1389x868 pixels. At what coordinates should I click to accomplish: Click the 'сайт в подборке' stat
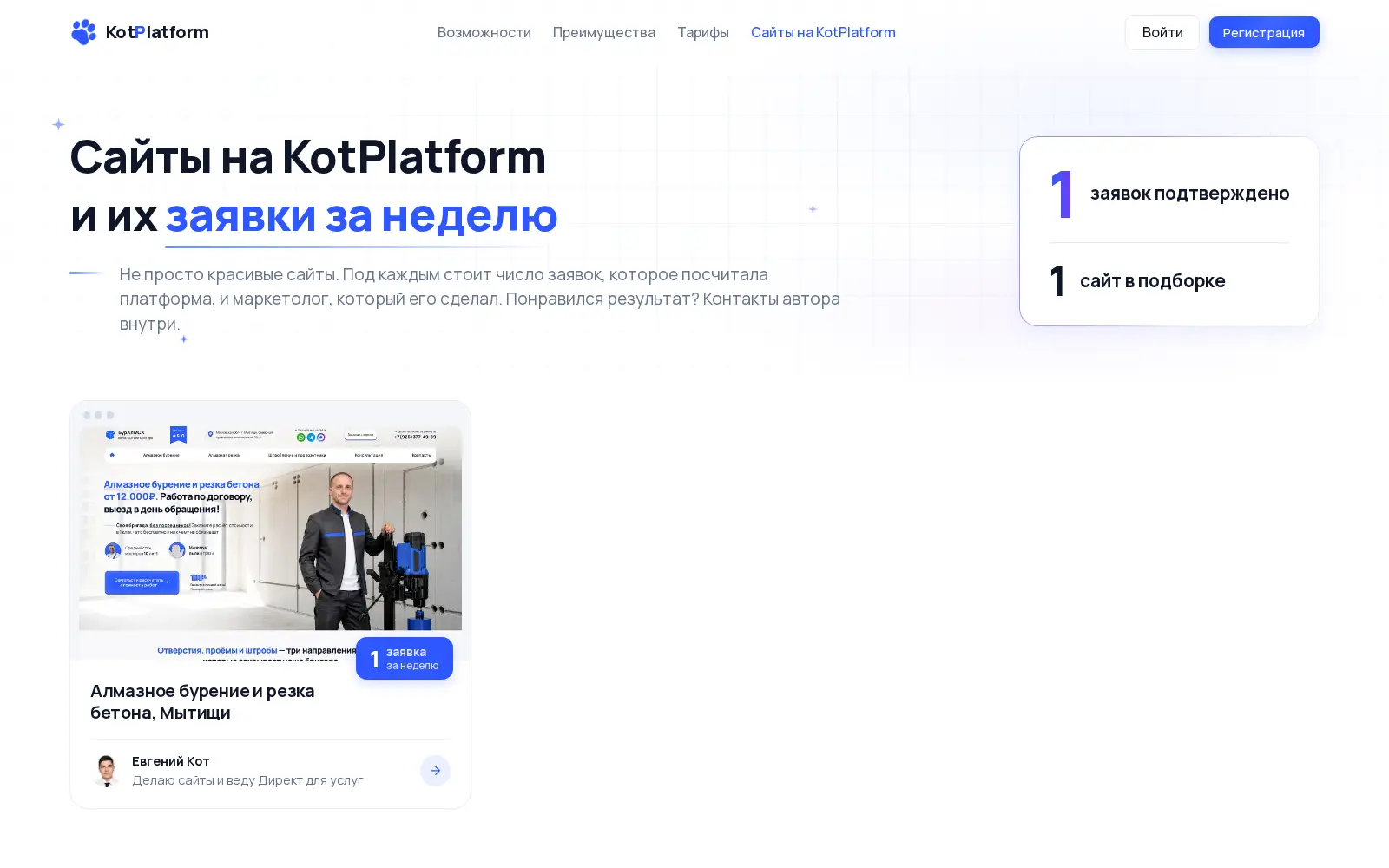point(1137,281)
